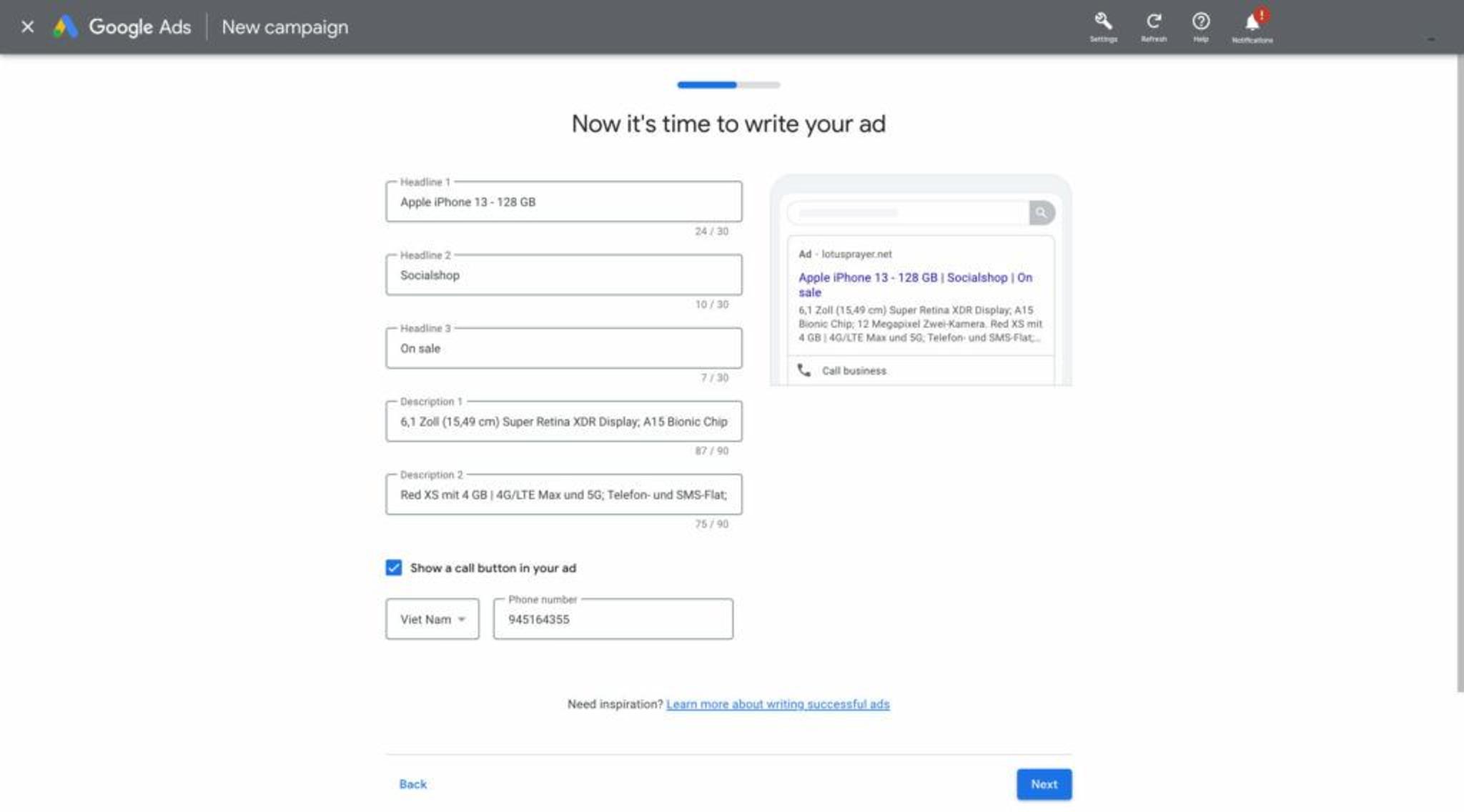Click the search magnifier in the ad preview
This screenshot has height=812, width=1464.
[1042, 212]
